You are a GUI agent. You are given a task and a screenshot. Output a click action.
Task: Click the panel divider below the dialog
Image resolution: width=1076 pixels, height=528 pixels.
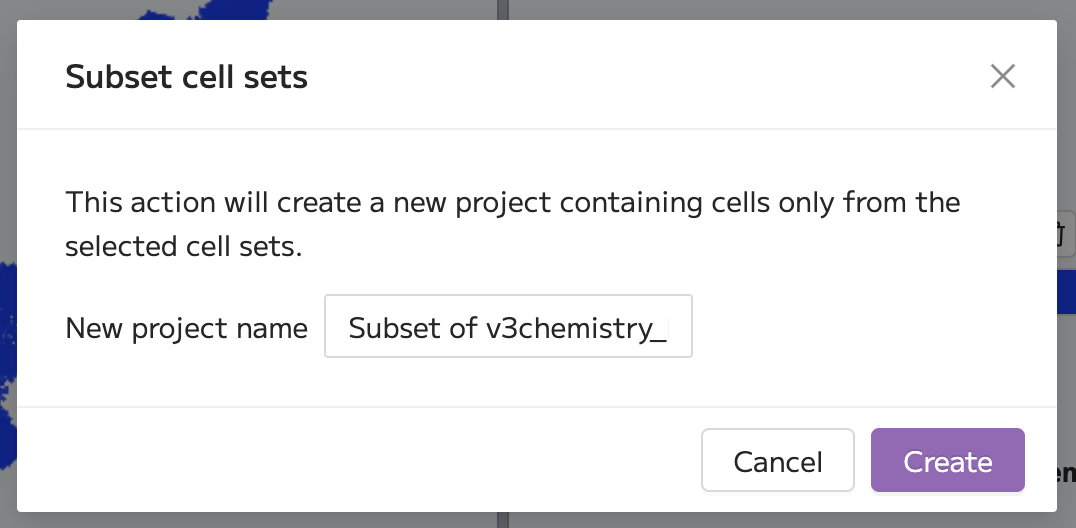[x=503, y=520]
